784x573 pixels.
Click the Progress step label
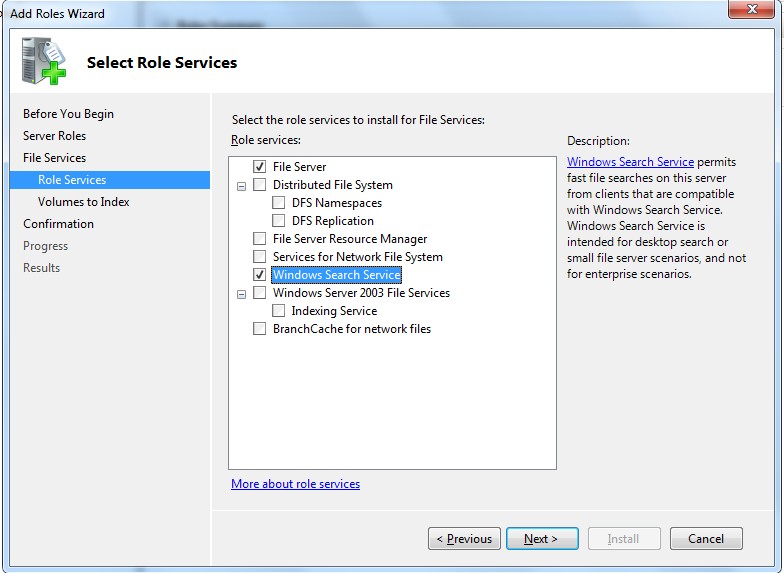click(x=46, y=246)
